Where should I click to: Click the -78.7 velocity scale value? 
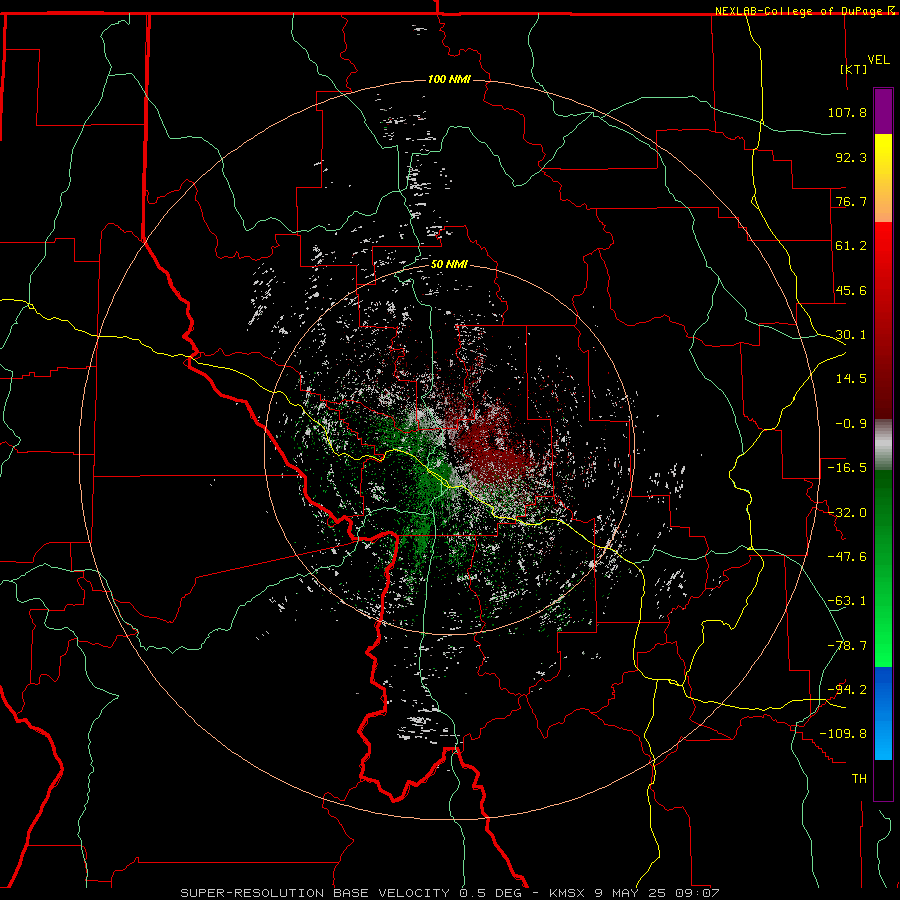click(x=847, y=645)
